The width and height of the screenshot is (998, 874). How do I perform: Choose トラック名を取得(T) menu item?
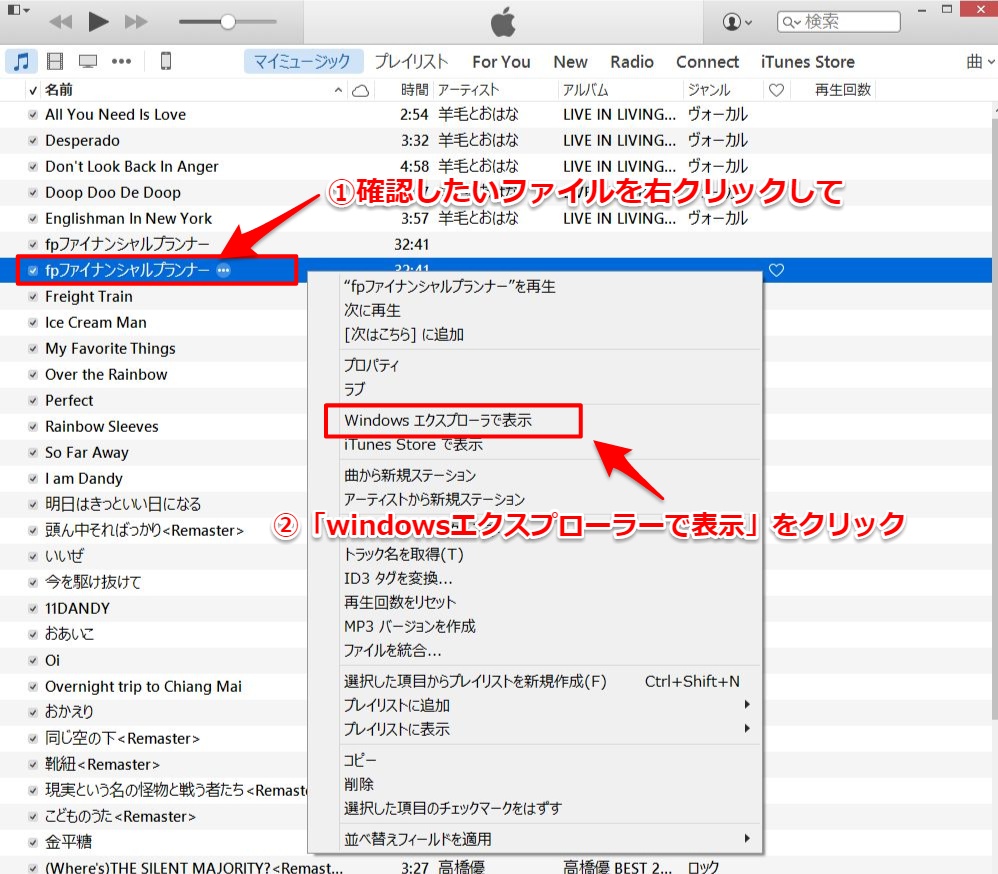click(x=404, y=554)
